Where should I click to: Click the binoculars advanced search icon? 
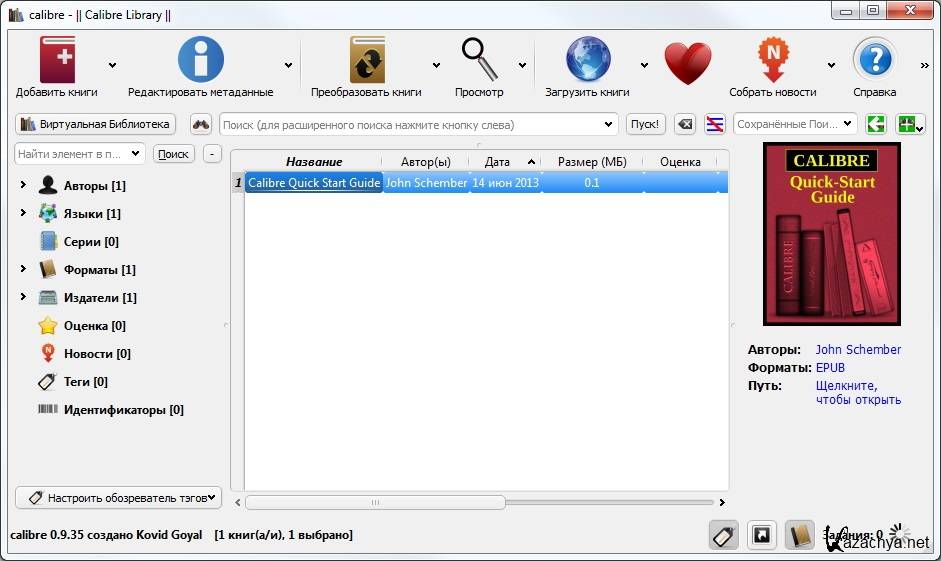[201, 125]
